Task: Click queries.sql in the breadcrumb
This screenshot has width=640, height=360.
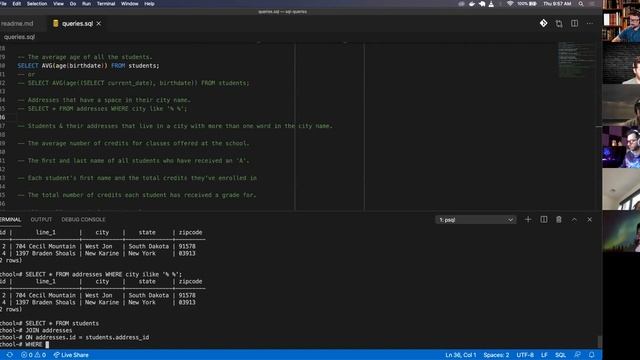Action: (x=19, y=37)
